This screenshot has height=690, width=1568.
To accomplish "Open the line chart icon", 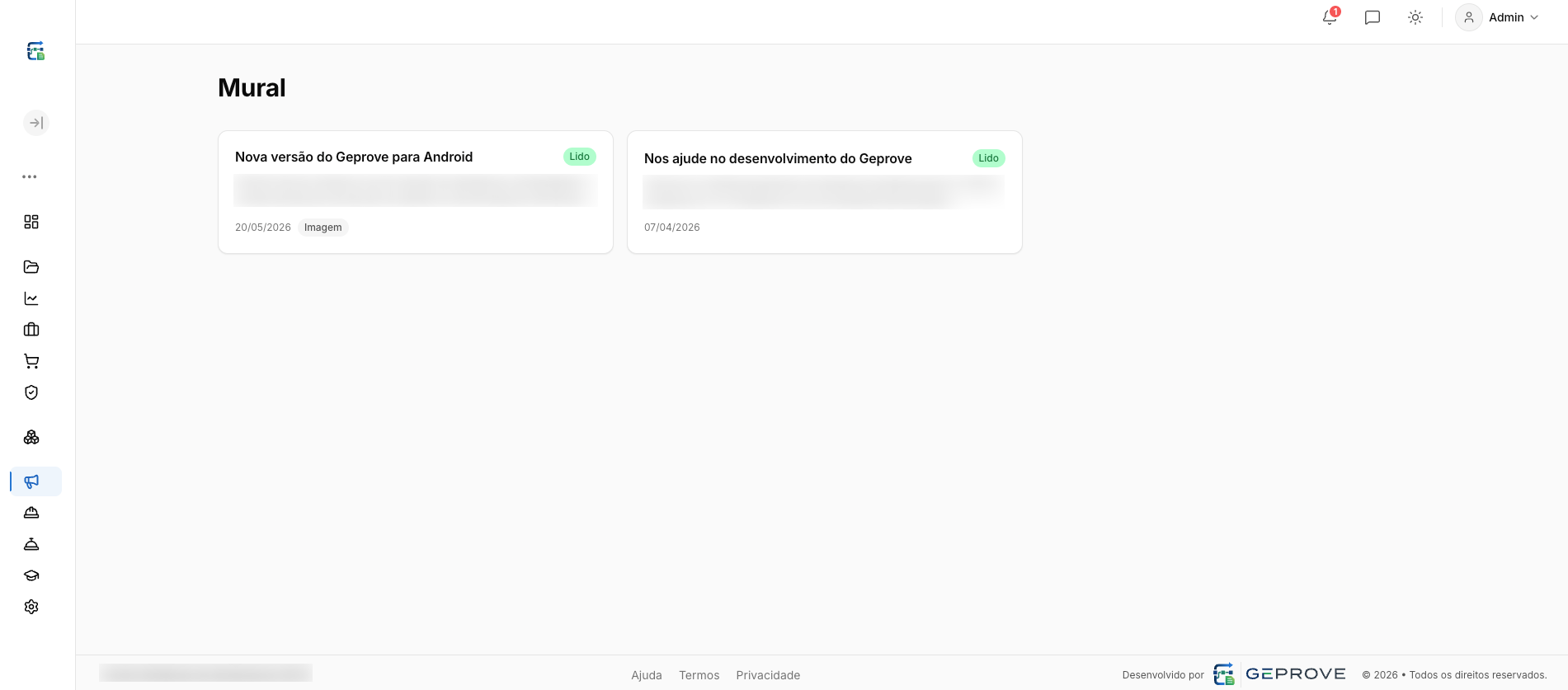I will tap(31, 298).
